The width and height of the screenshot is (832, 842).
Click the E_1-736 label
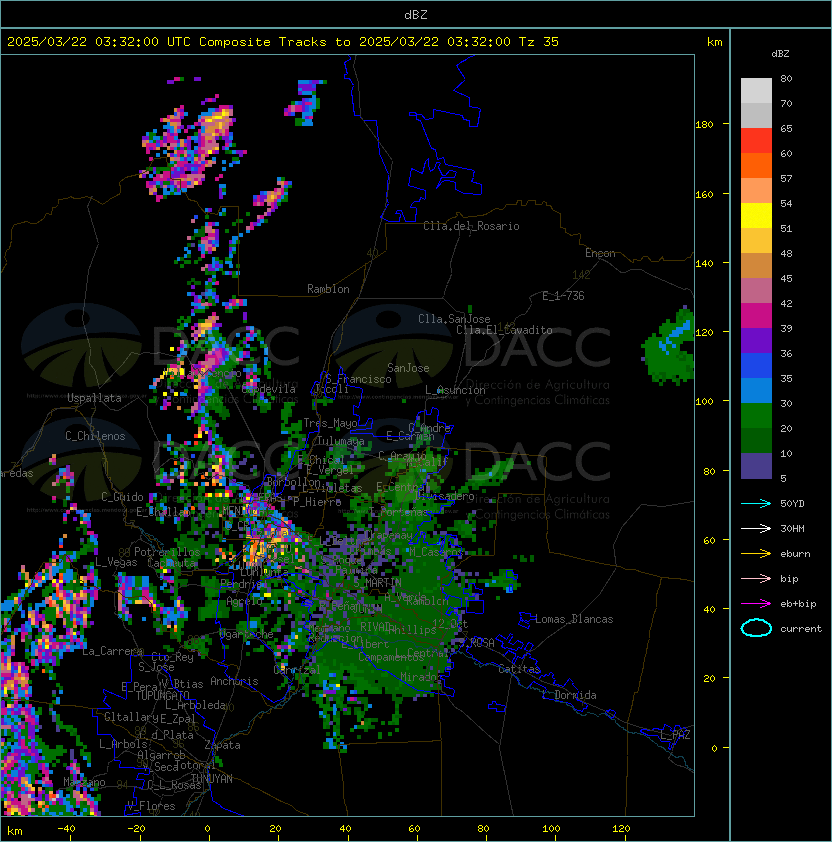pyautogui.click(x=563, y=296)
